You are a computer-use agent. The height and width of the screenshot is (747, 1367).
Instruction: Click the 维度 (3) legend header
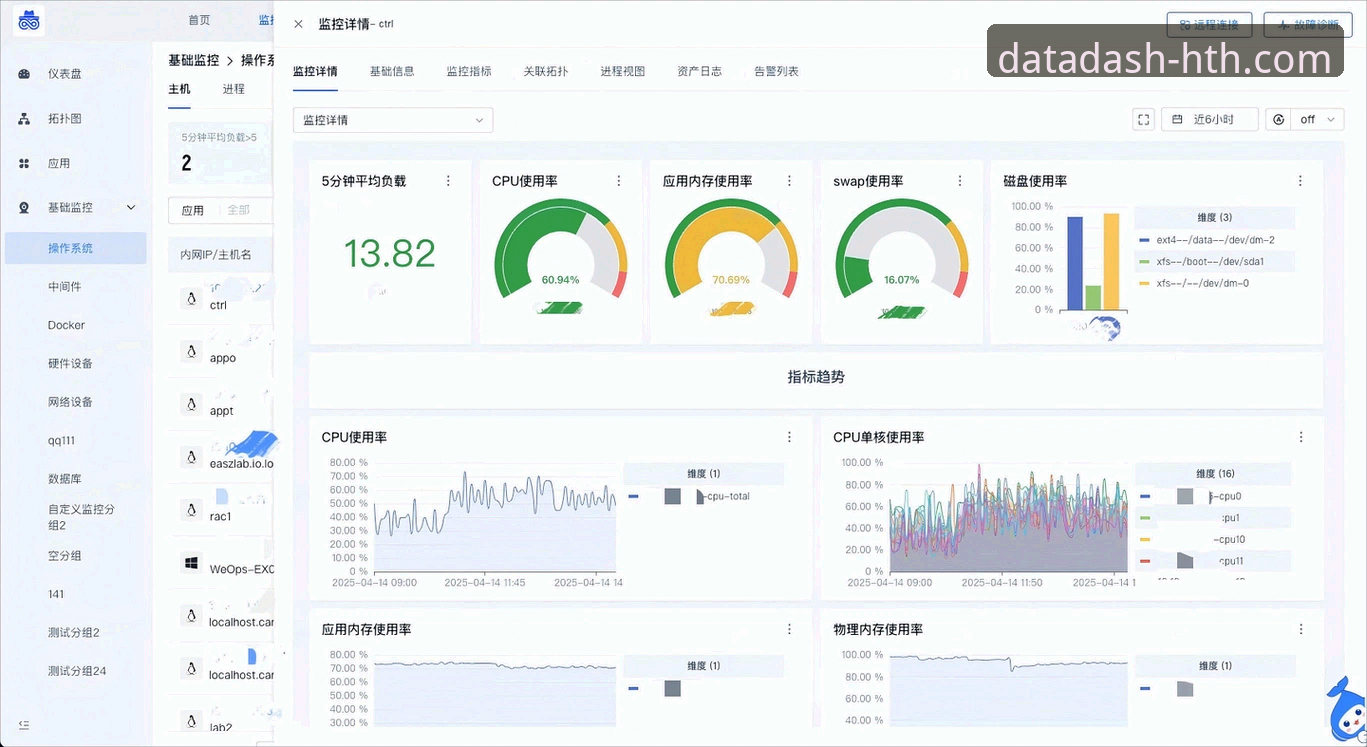[1214, 217]
